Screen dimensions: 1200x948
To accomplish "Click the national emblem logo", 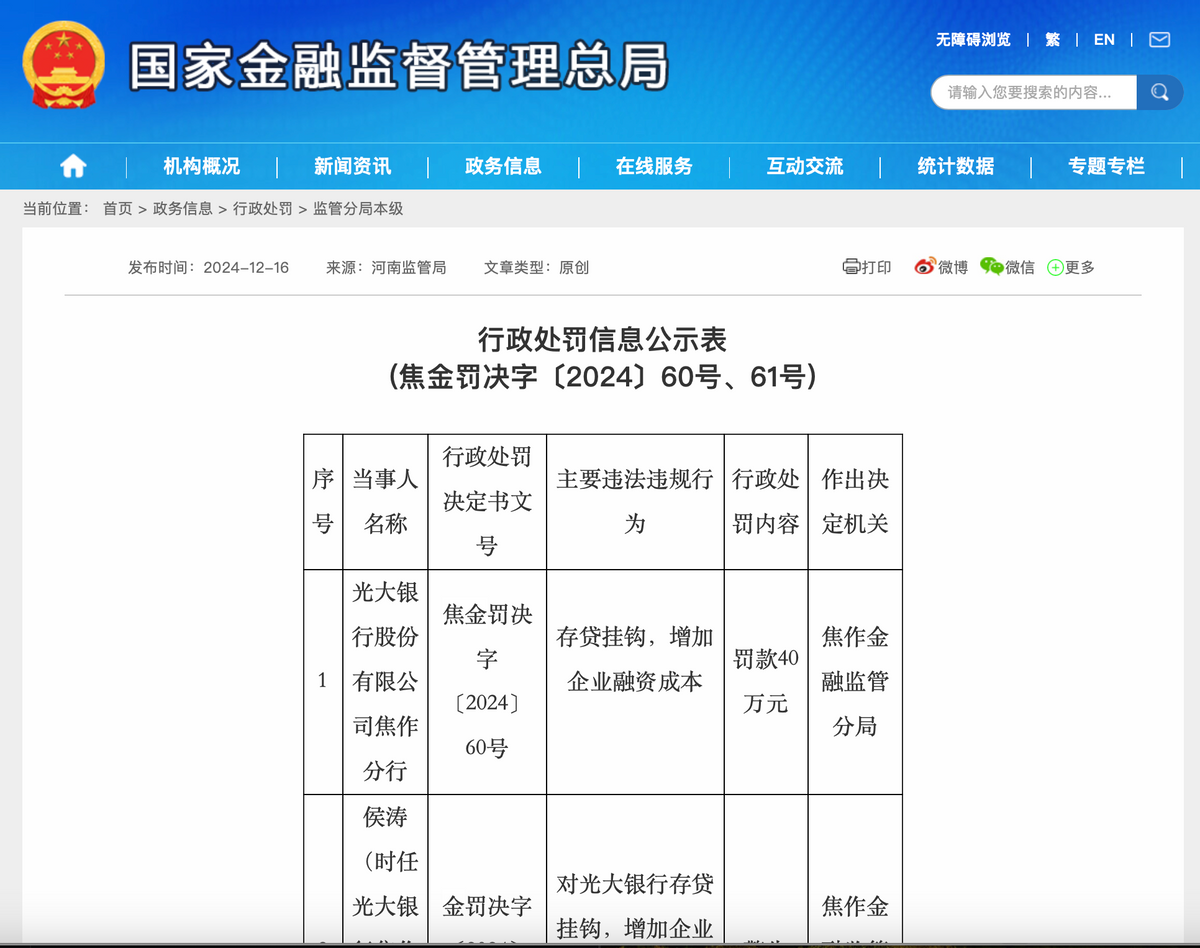I will click(63, 64).
